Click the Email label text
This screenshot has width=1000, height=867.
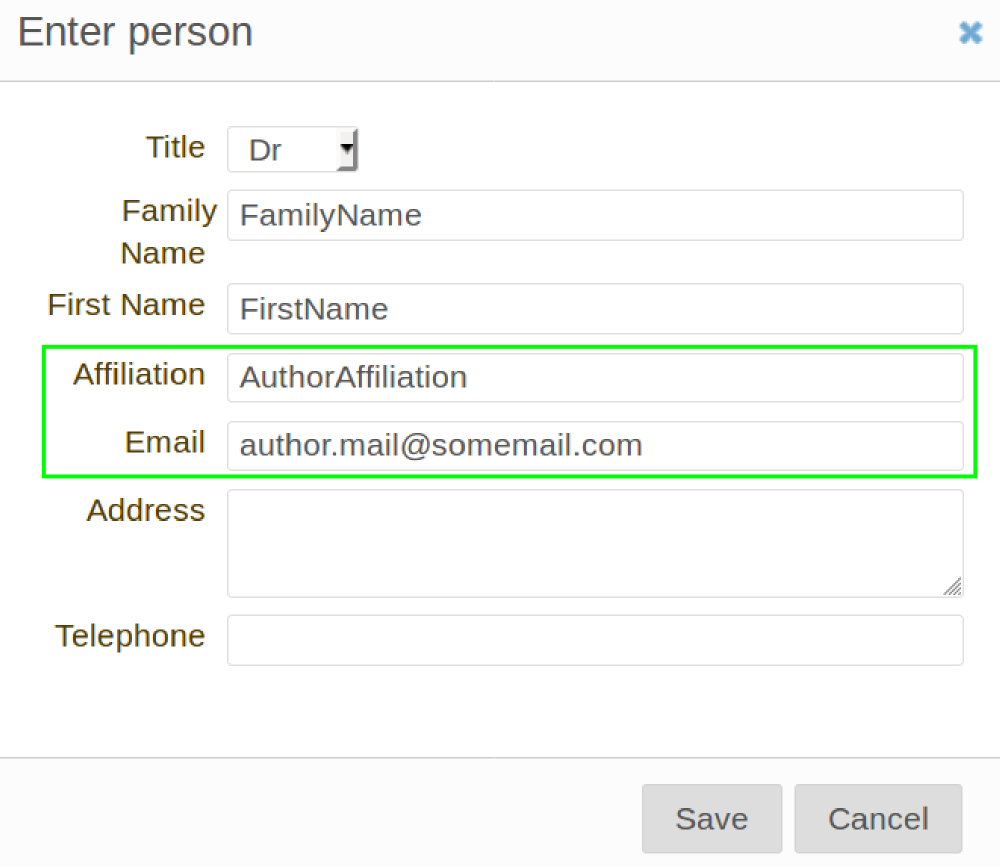[164, 442]
